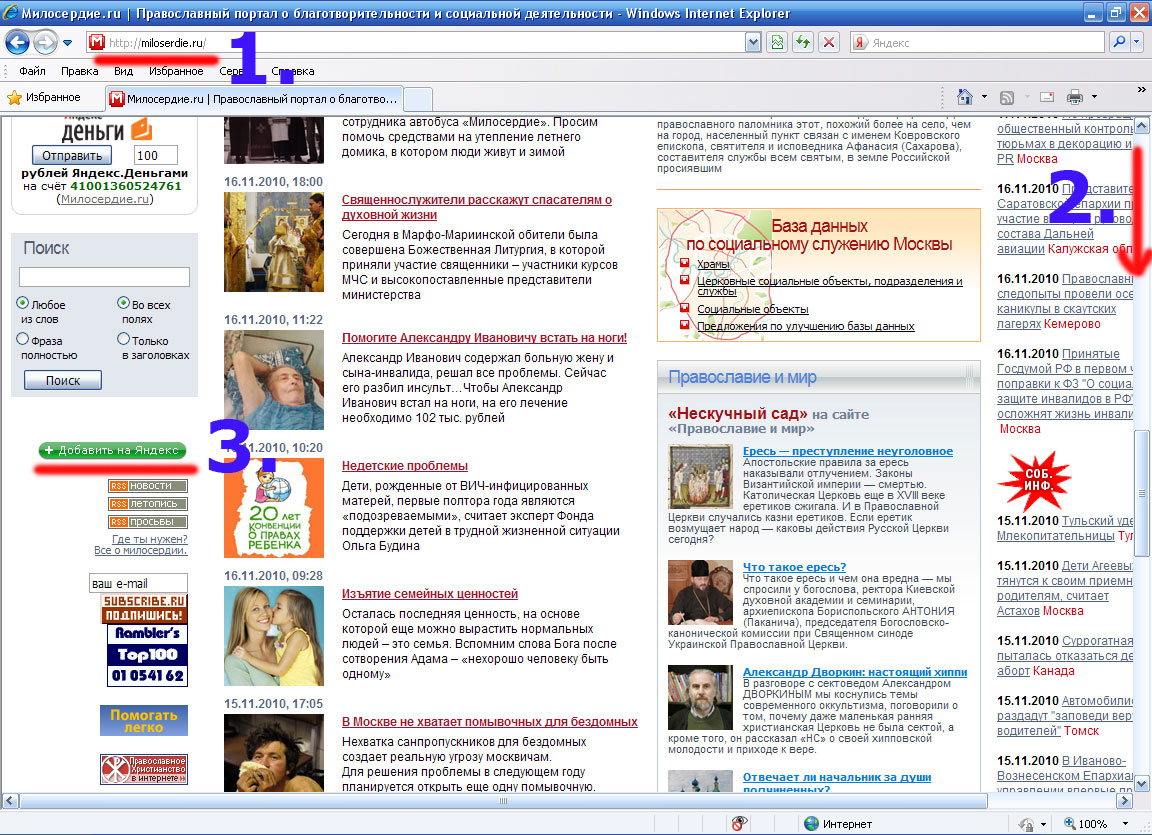The width and height of the screenshot is (1152, 835).
Task: Click the Поиск search button
Action: click(63, 380)
